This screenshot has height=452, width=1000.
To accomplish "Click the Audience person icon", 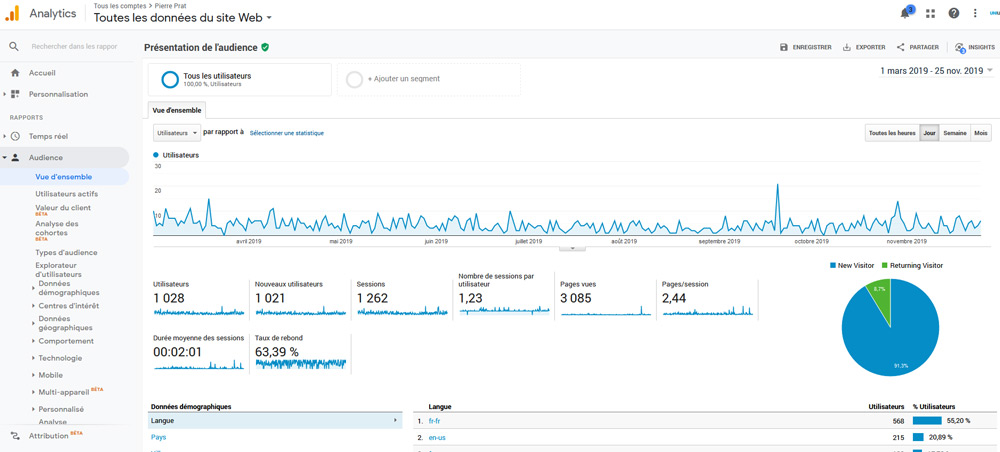I will pos(15,157).
